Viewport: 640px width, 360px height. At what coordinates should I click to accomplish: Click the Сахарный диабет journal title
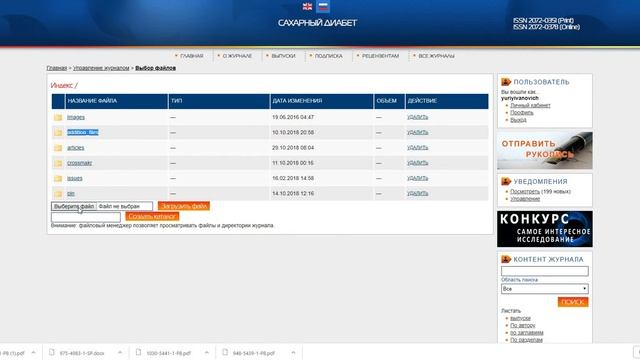pos(317,23)
